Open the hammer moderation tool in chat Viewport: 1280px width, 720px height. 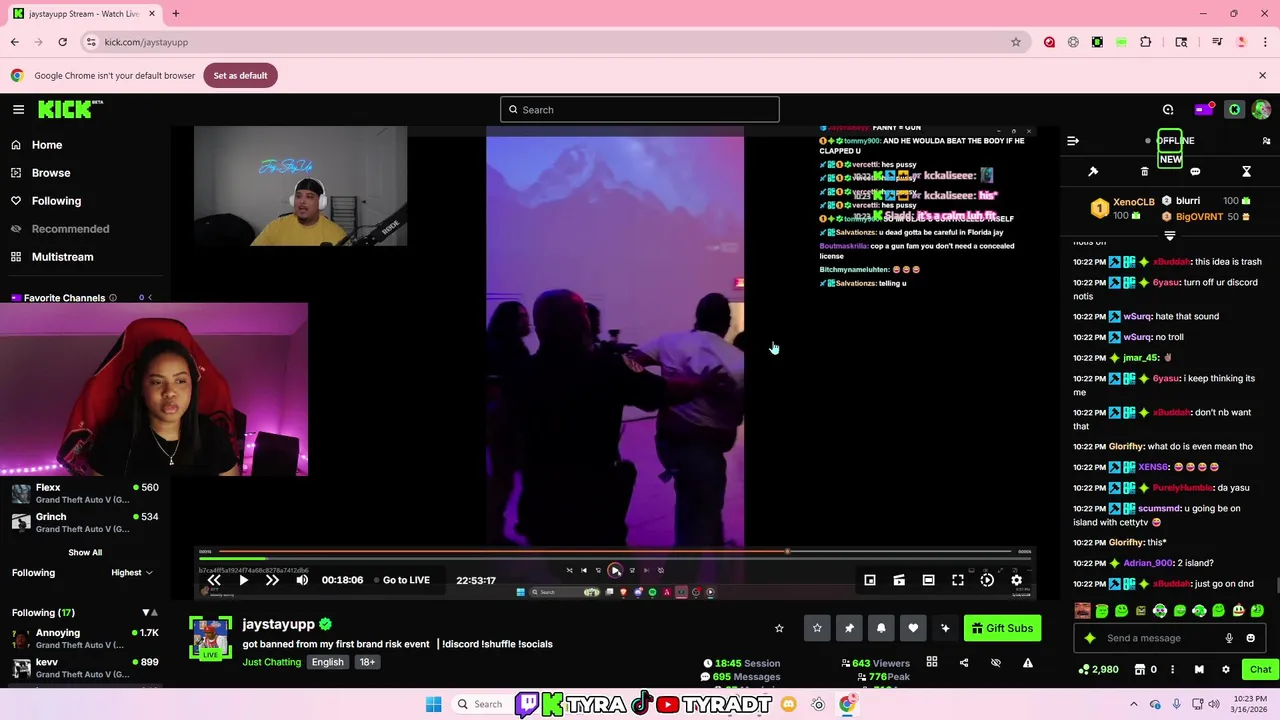tap(1093, 172)
